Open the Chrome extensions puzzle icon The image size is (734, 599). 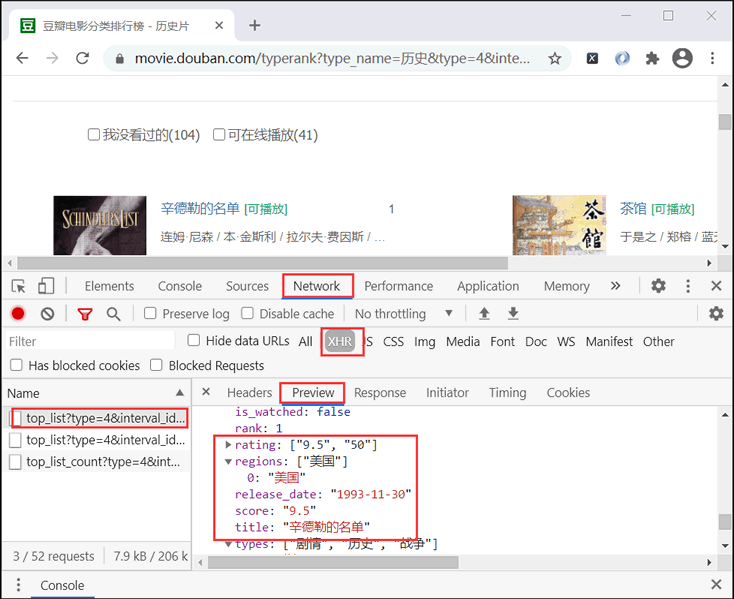(652, 58)
